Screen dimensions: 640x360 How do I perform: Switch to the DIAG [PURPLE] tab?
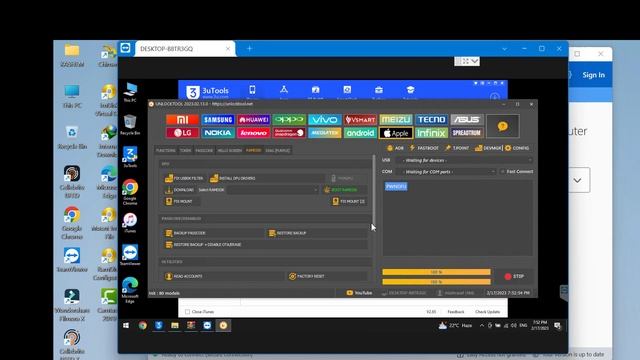[278, 151]
